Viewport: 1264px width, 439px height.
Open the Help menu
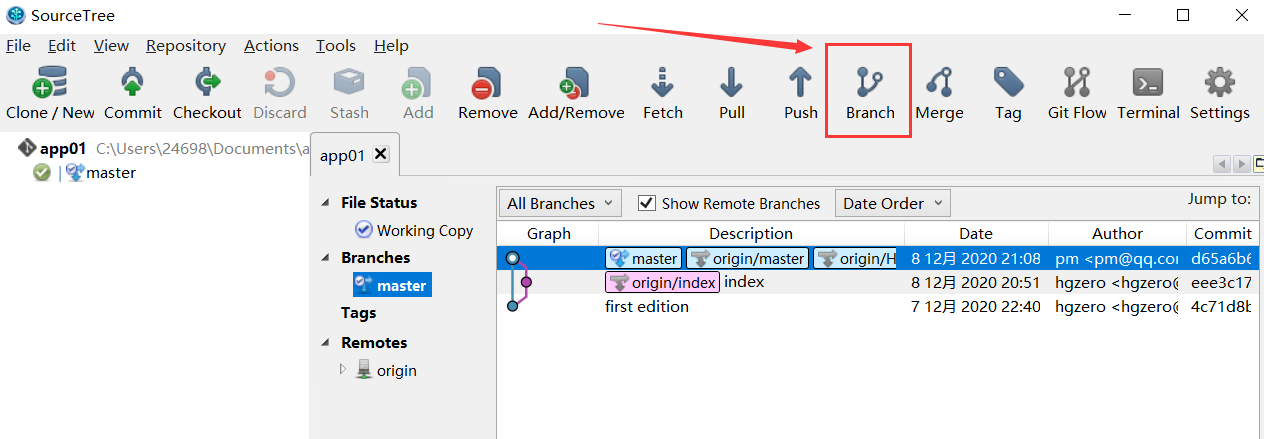pyautogui.click(x=391, y=45)
